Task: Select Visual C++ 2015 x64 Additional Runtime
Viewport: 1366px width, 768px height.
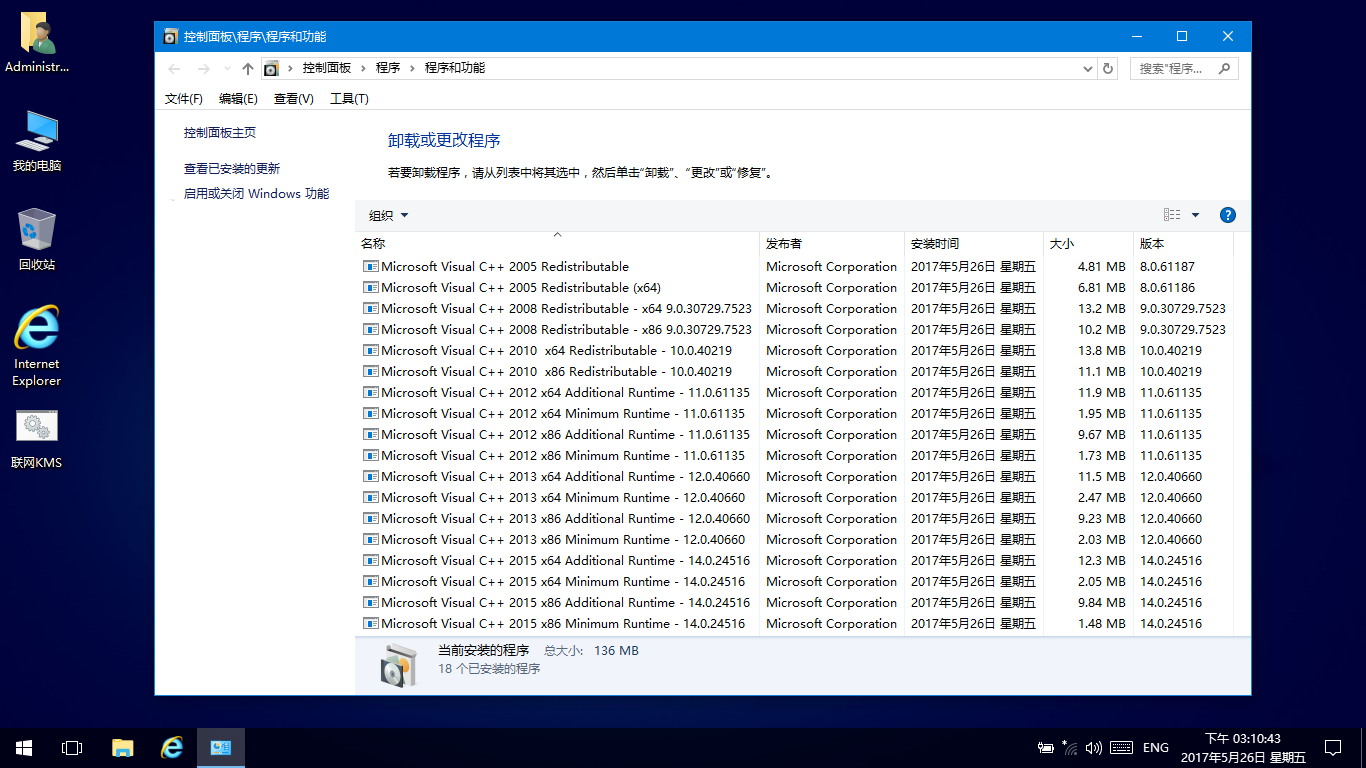Action: pyautogui.click(x=796, y=561)
